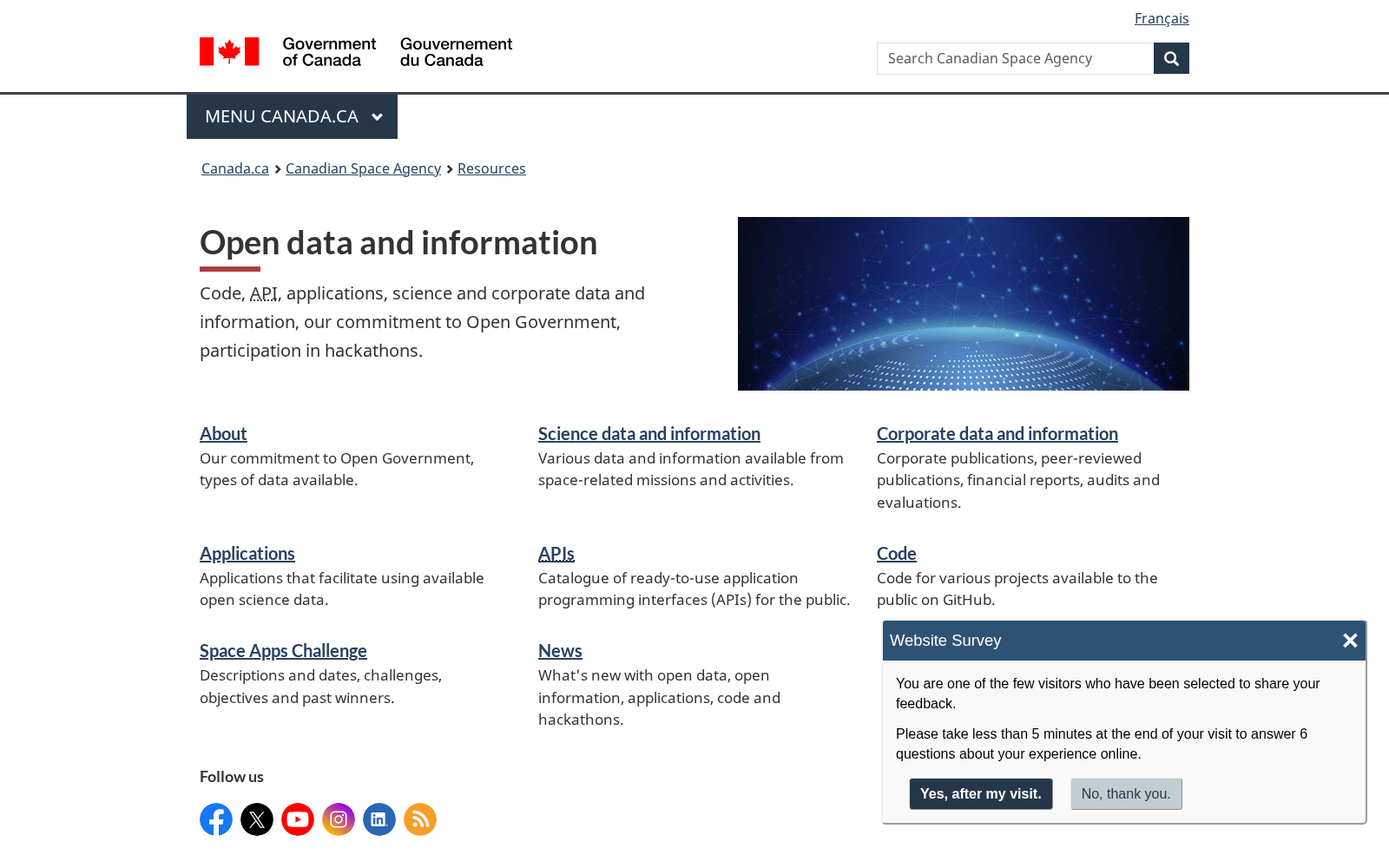Open Canadian Space Agency breadcrumb link
This screenshot has height=868, width=1389.
[363, 168]
